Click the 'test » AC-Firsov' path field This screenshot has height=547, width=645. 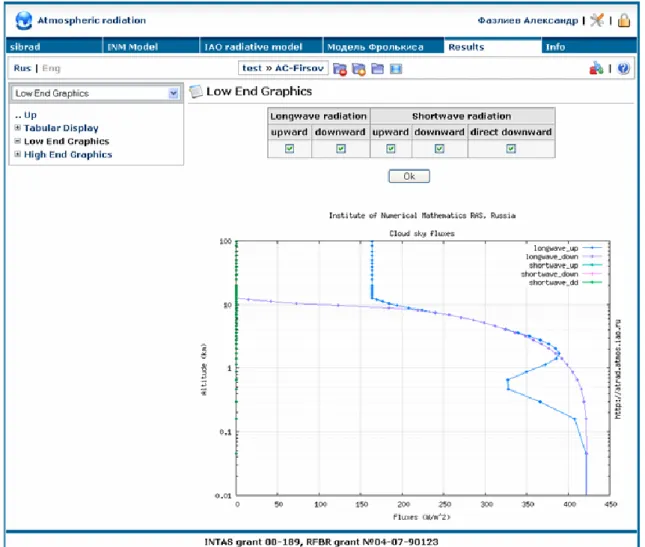point(283,68)
